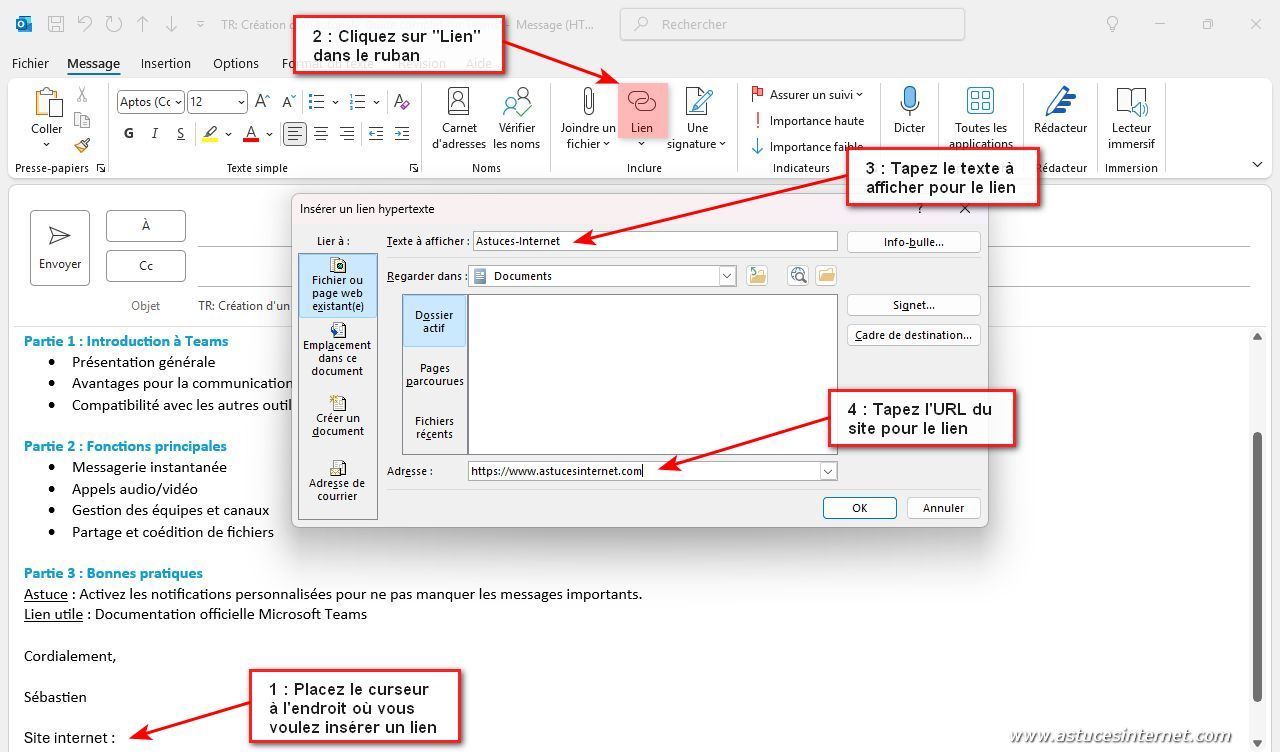Apply a bulleted list
This screenshot has height=752, width=1280.
click(x=317, y=102)
